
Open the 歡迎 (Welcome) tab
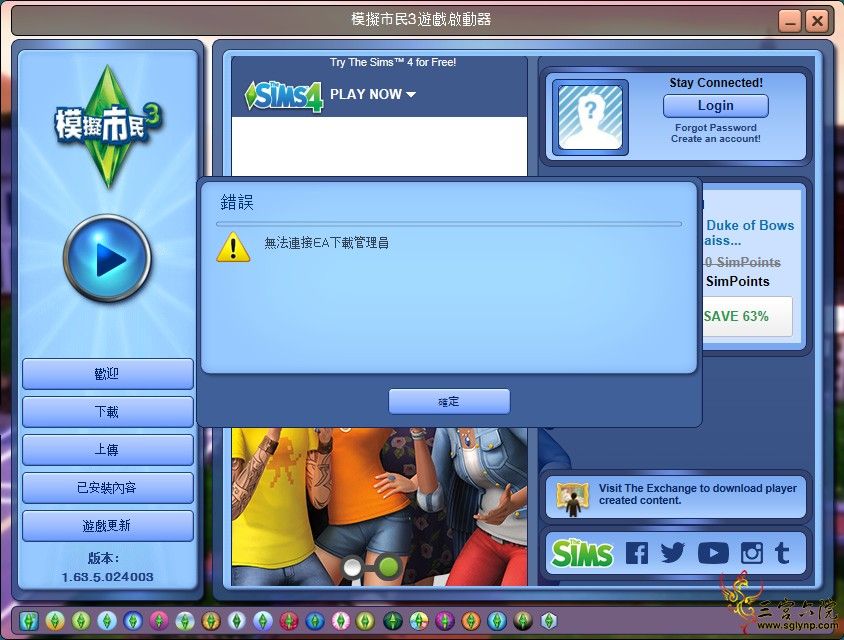(108, 374)
